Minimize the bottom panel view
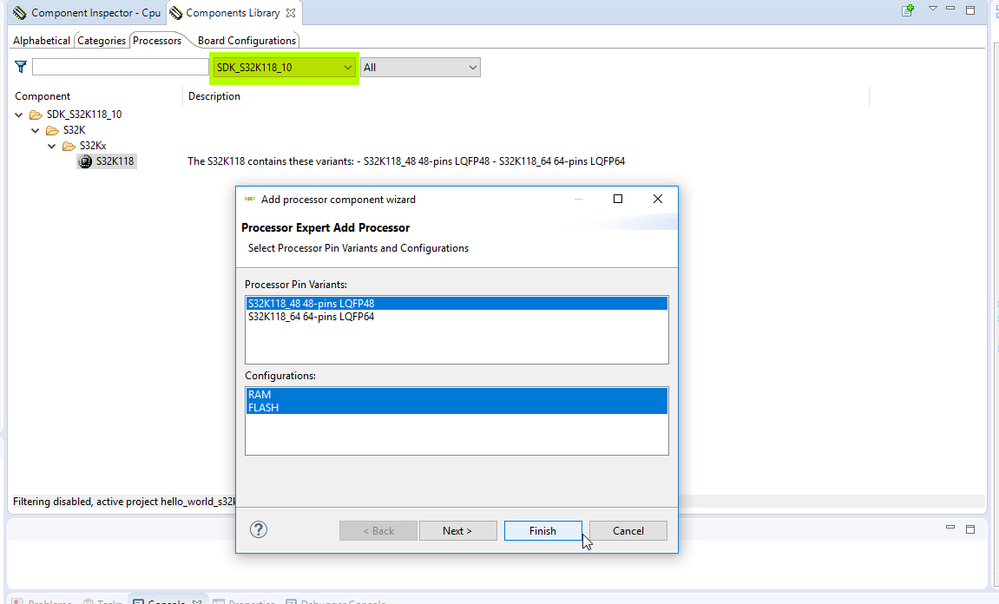The height and width of the screenshot is (604, 999). pos(951,528)
